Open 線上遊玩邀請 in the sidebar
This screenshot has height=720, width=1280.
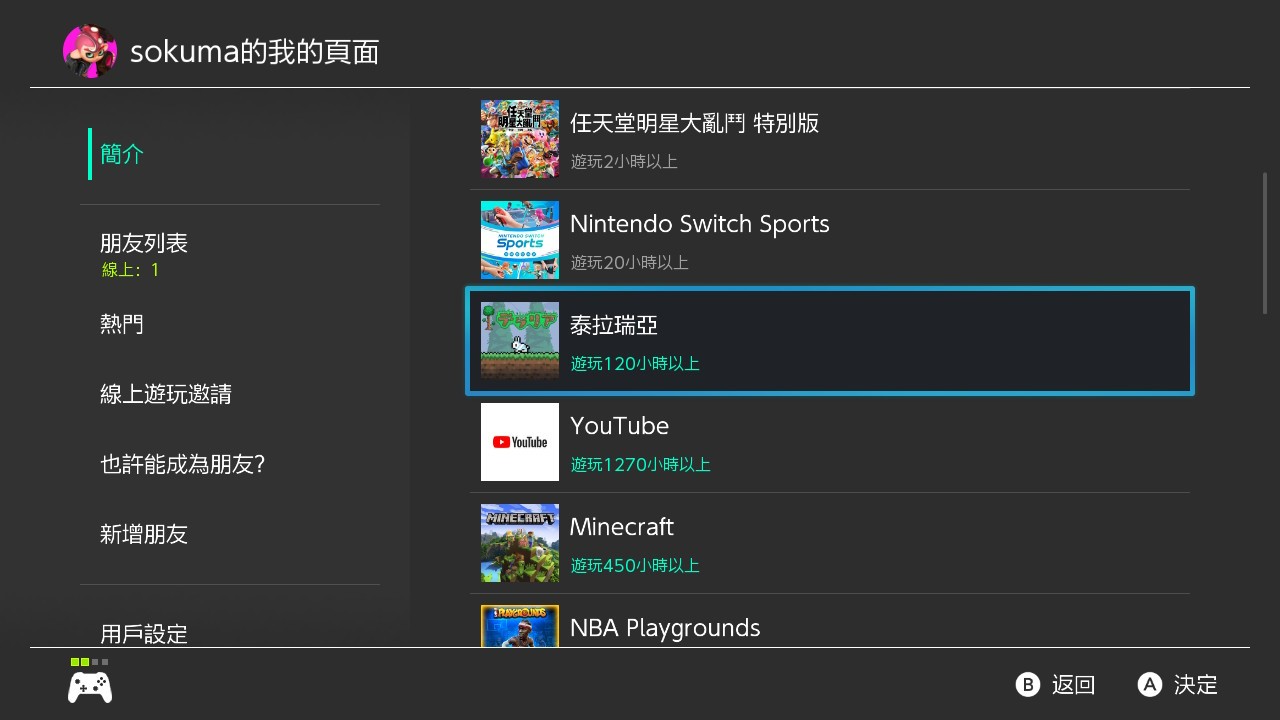pos(166,394)
